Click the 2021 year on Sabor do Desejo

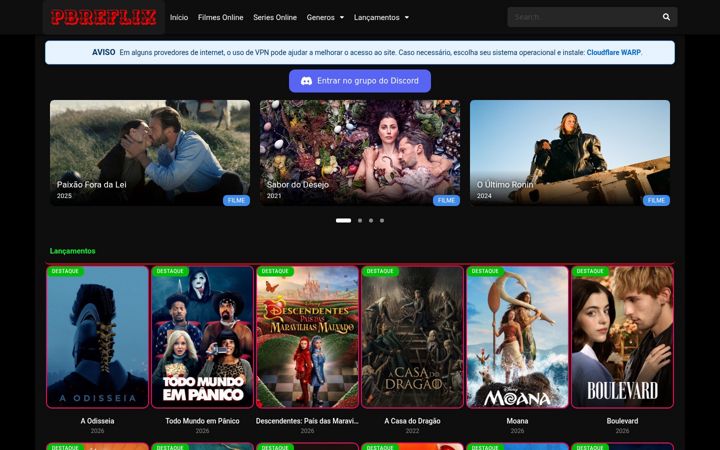point(274,196)
